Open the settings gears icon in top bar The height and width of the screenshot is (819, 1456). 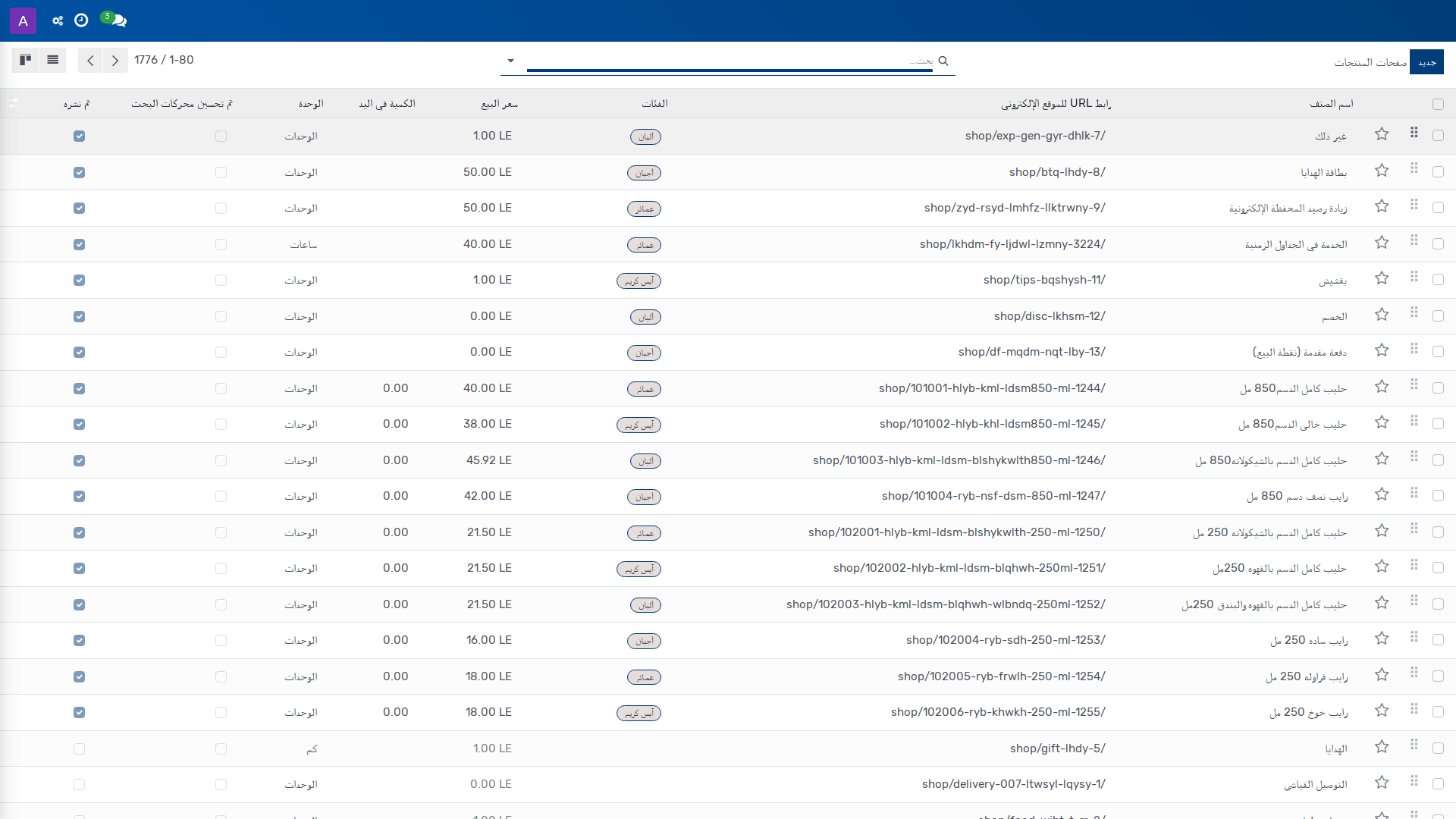[x=58, y=20]
